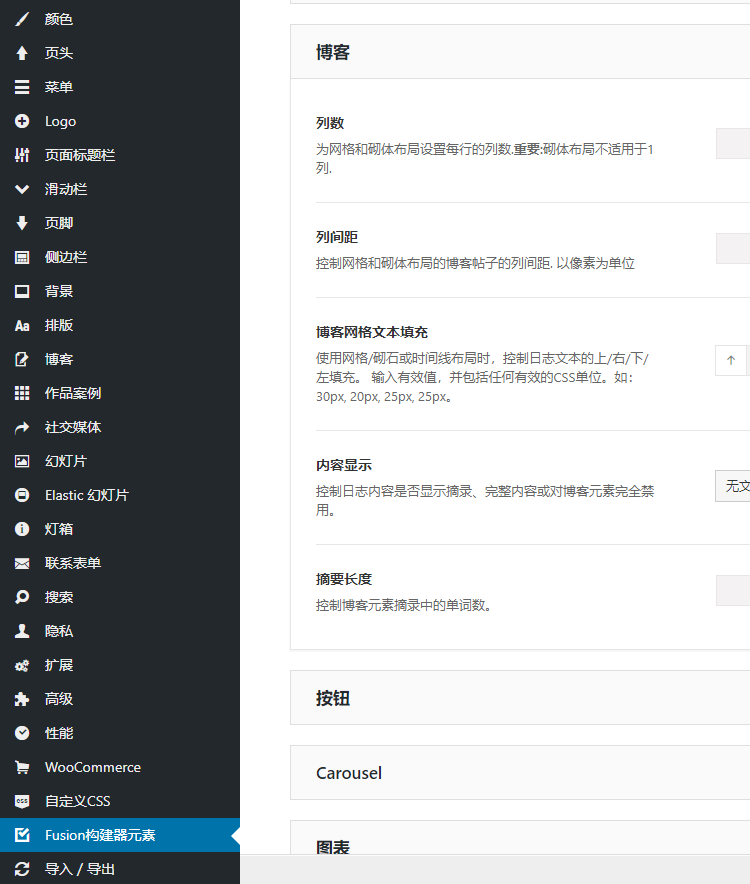
Task: Click the checkmark icon beside Fusion构建器元素
Action: pos(22,835)
